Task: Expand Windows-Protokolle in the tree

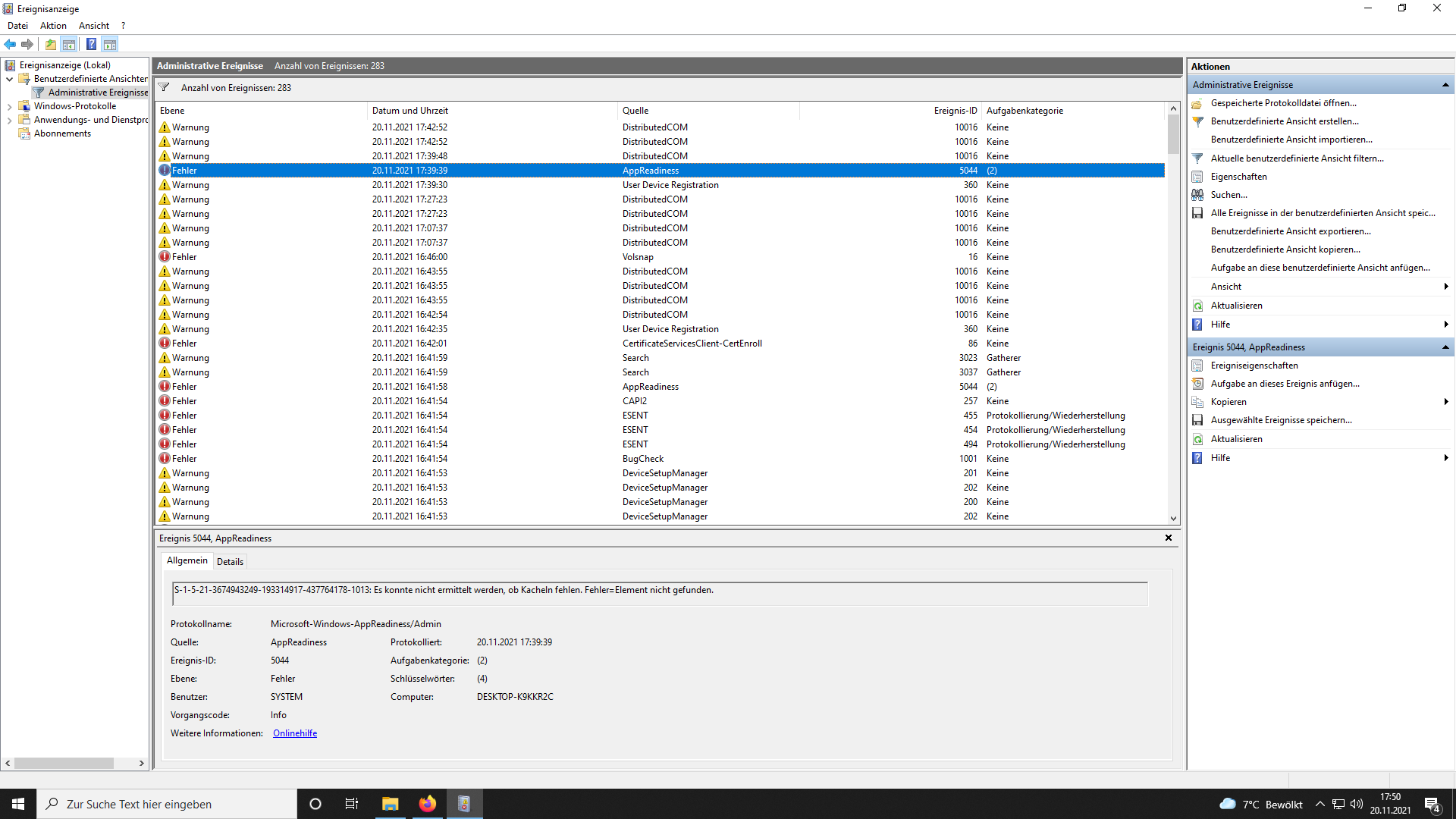Action: click(10, 105)
